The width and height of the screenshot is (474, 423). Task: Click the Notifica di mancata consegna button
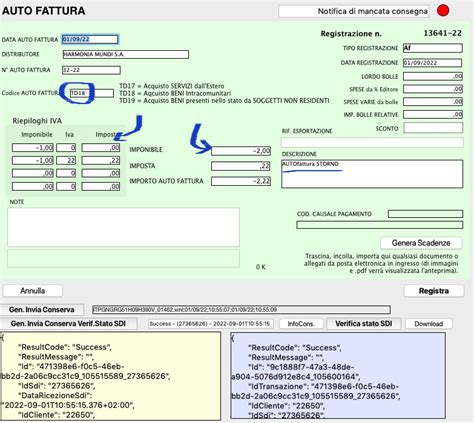(x=354, y=11)
